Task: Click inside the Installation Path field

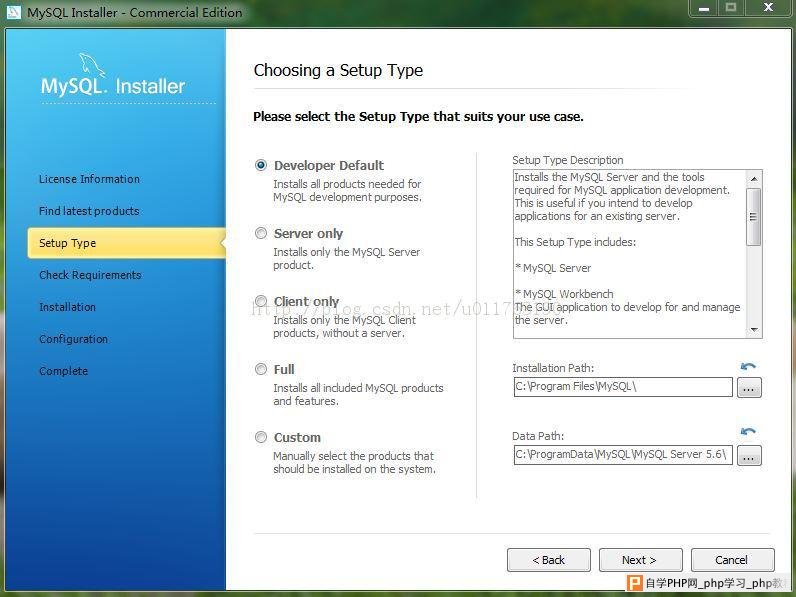Action: click(x=623, y=387)
